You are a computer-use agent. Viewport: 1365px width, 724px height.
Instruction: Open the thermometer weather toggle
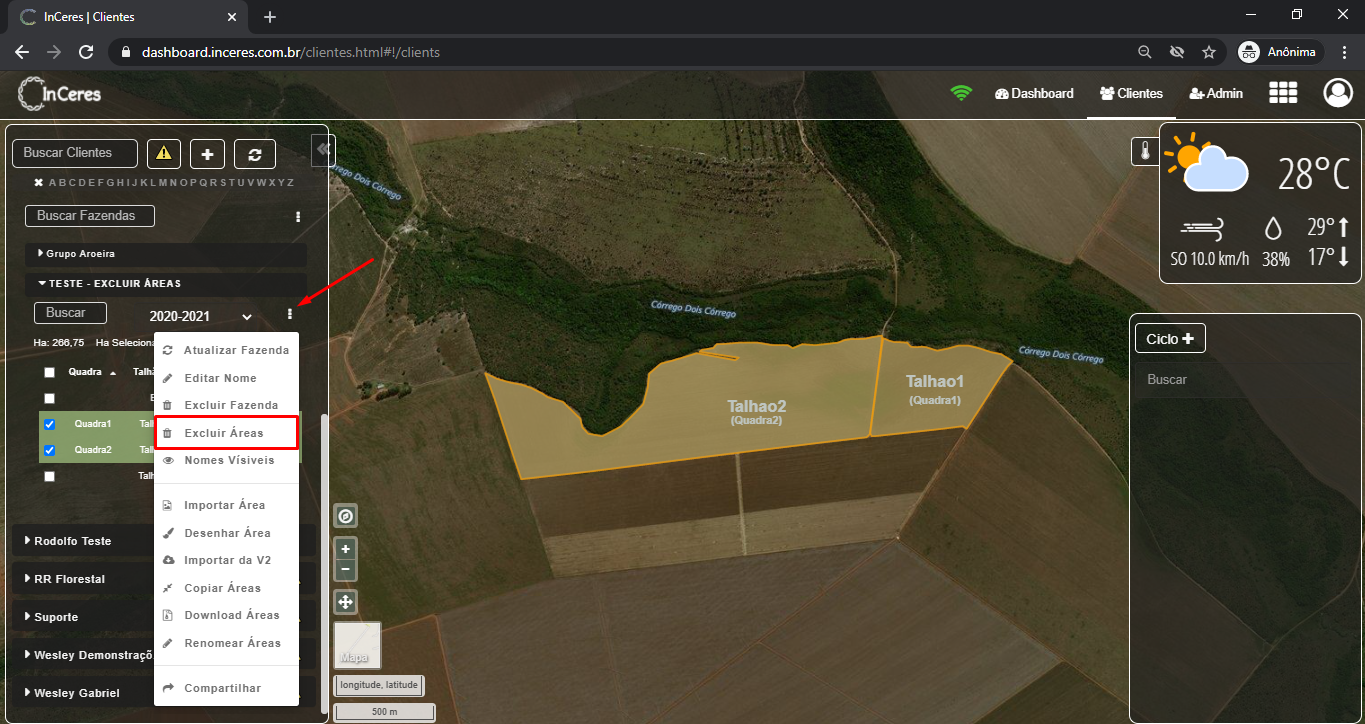click(x=1144, y=152)
